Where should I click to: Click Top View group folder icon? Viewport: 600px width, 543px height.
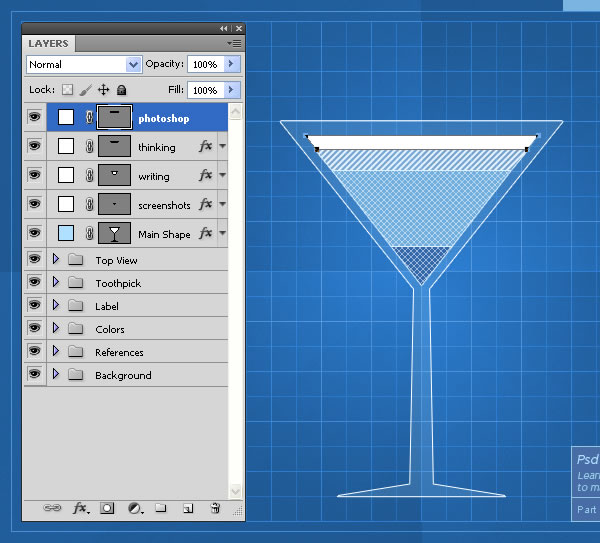point(76,260)
